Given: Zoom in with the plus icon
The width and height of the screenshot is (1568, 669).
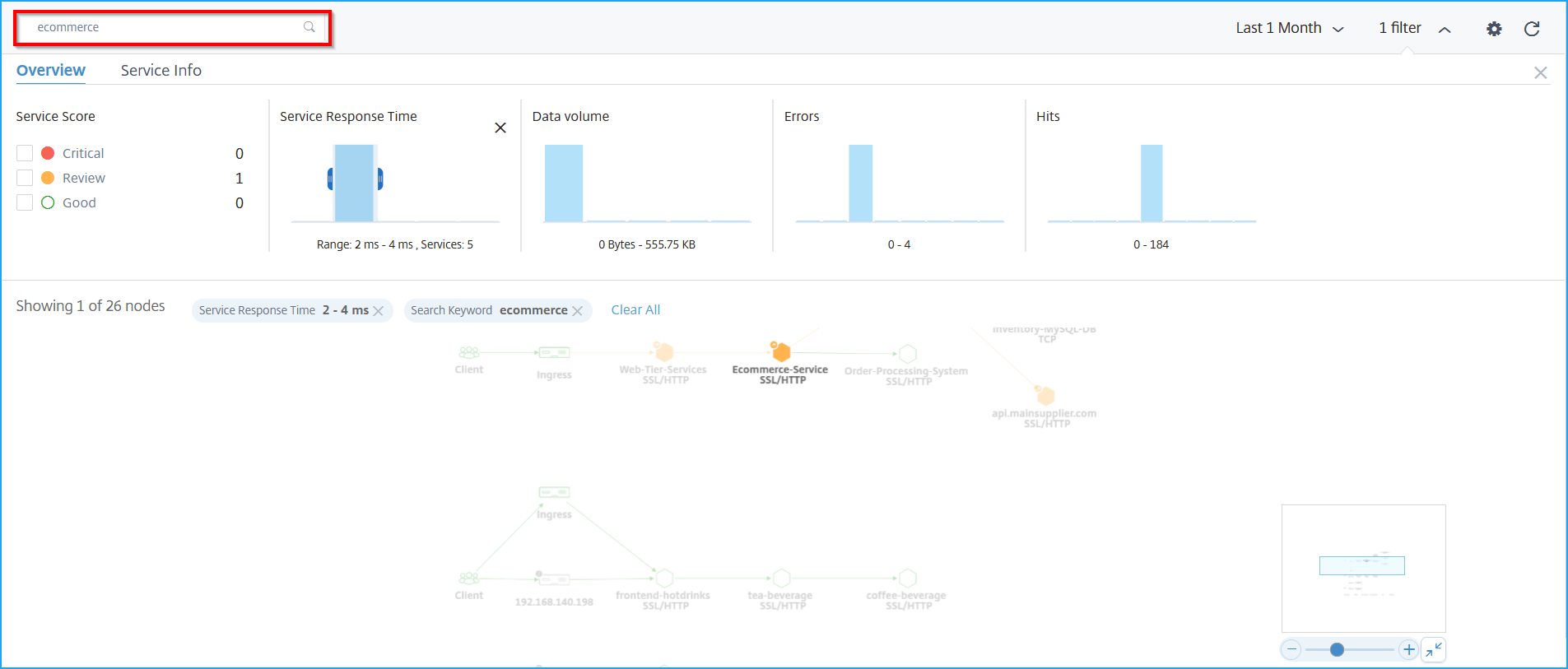Looking at the screenshot, I should pyautogui.click(x=1409, y=649).
